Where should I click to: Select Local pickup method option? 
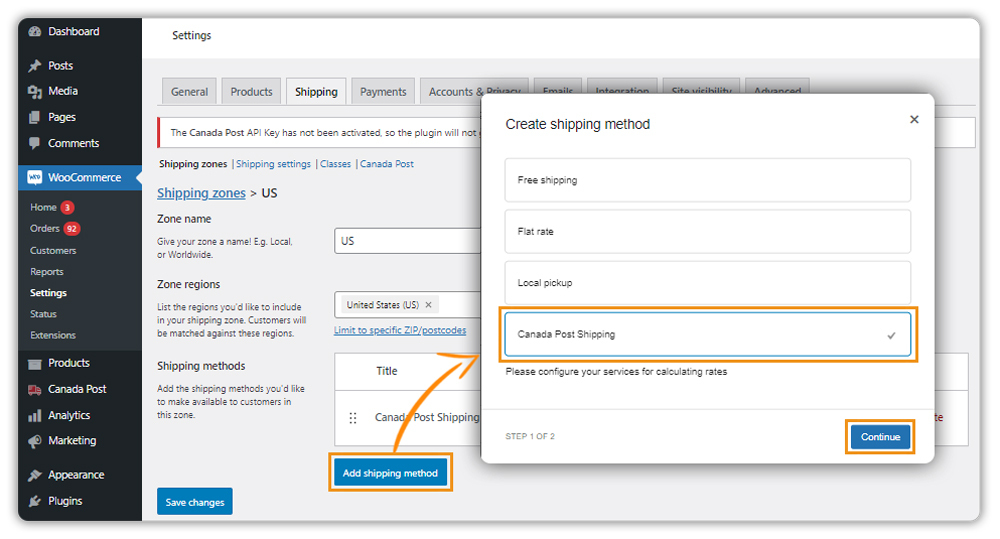click(707, 283)
